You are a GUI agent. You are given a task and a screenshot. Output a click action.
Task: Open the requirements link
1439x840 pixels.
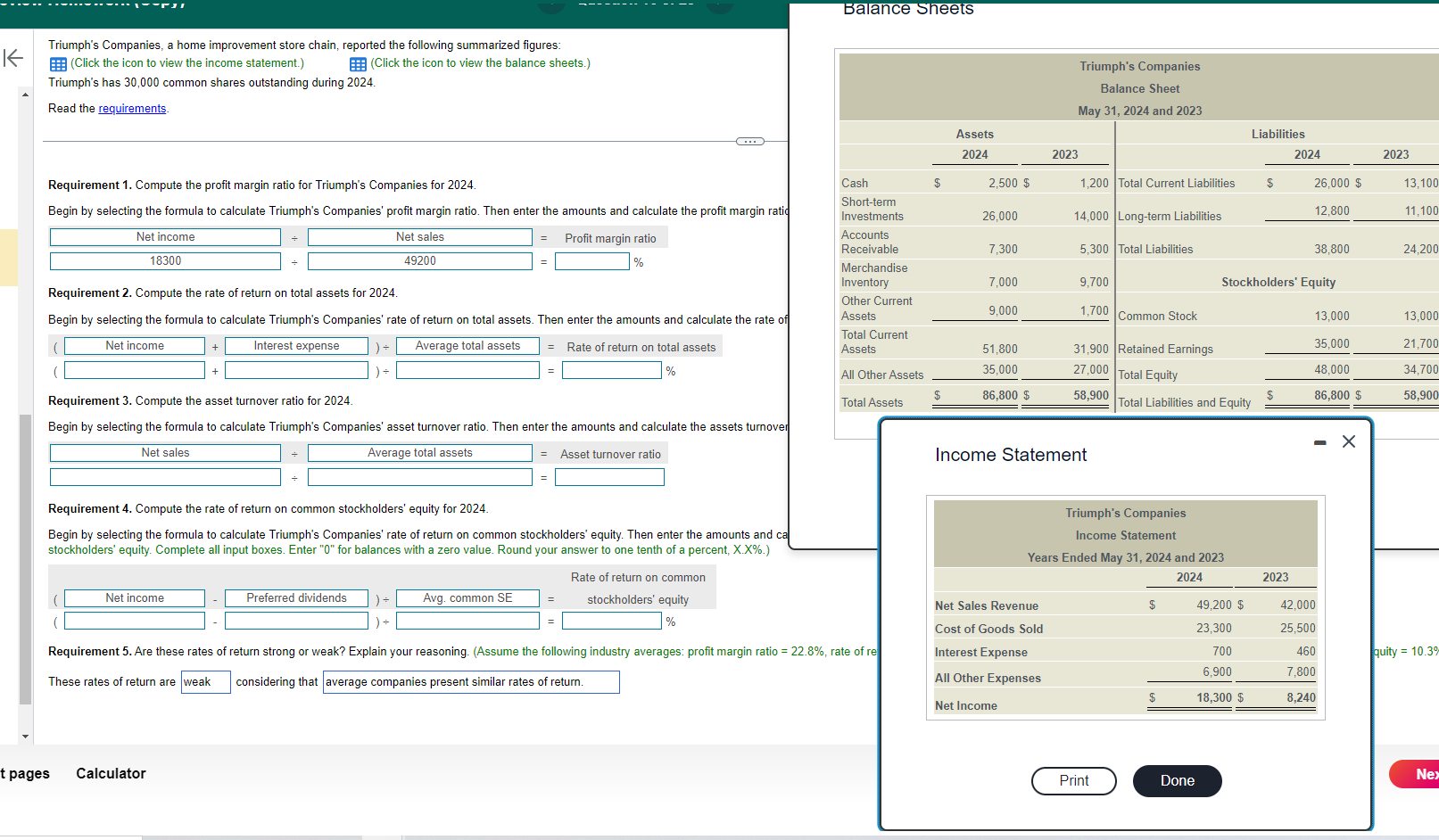click(x=132, y=109)
